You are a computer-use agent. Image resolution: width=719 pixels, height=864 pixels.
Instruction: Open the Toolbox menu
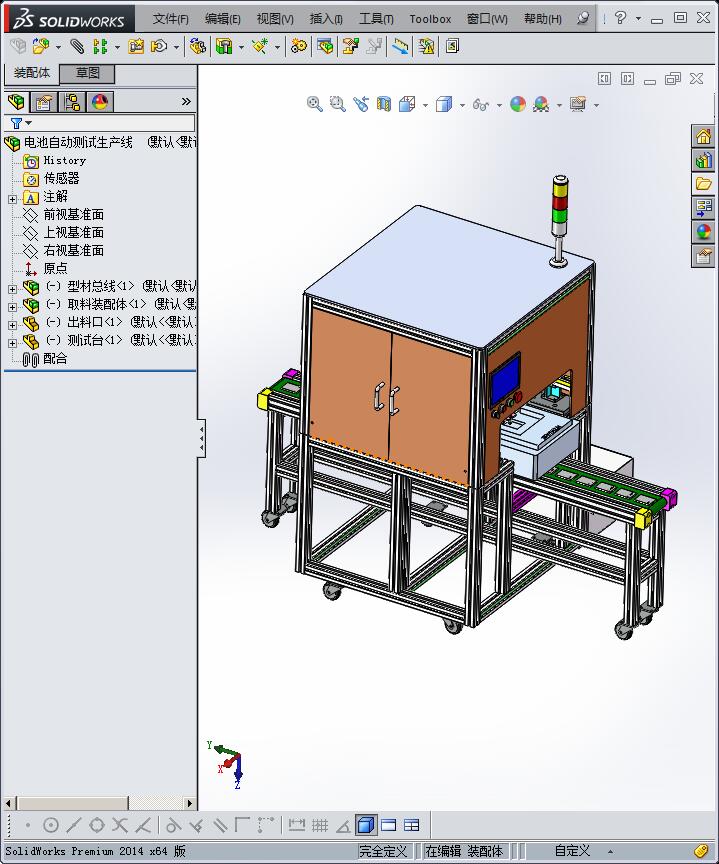point(430,19)
